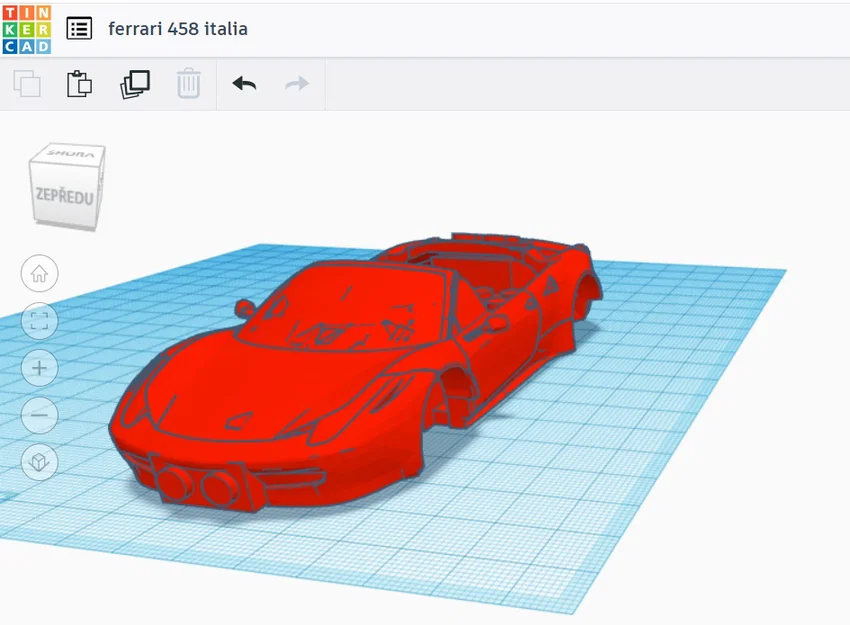Switch to orthographic view cube icon
Screen dimensions: 850x625
tap(39, 462)
